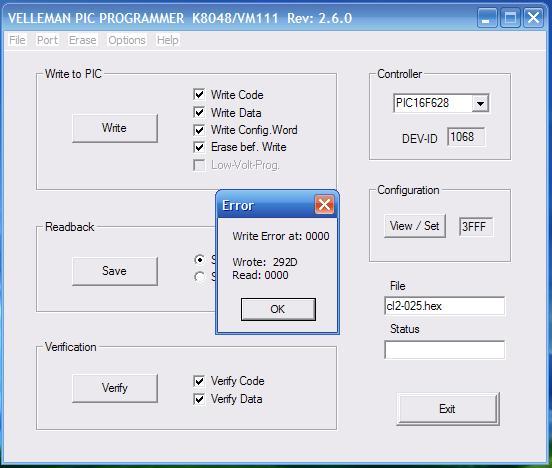Screen dimensions: 552x468
Task: Close the Error dialog with the X icon
Action: click(324, 205)
